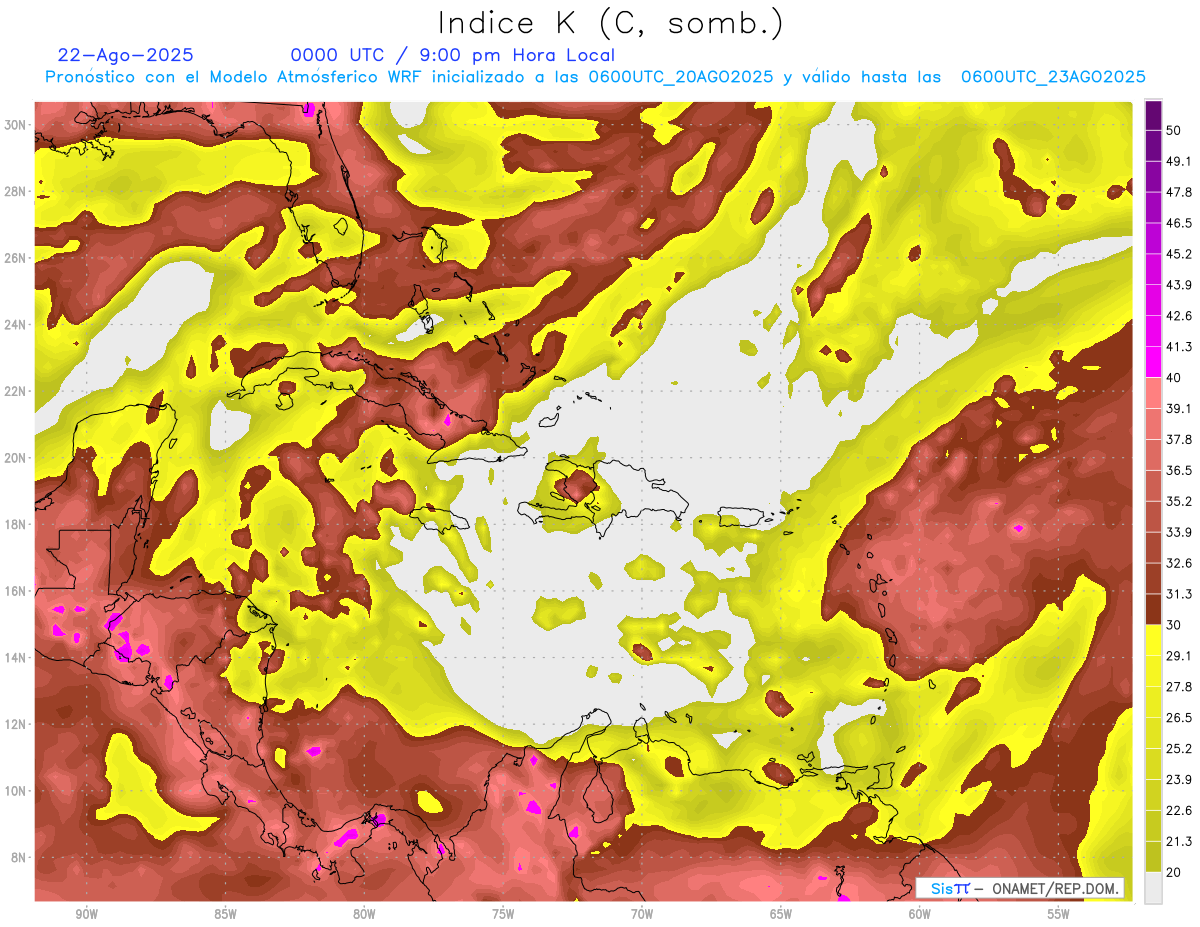Click the 22N latitude label
The width and height of the screenshot is (1200, 927).
(x=15, y=391)
